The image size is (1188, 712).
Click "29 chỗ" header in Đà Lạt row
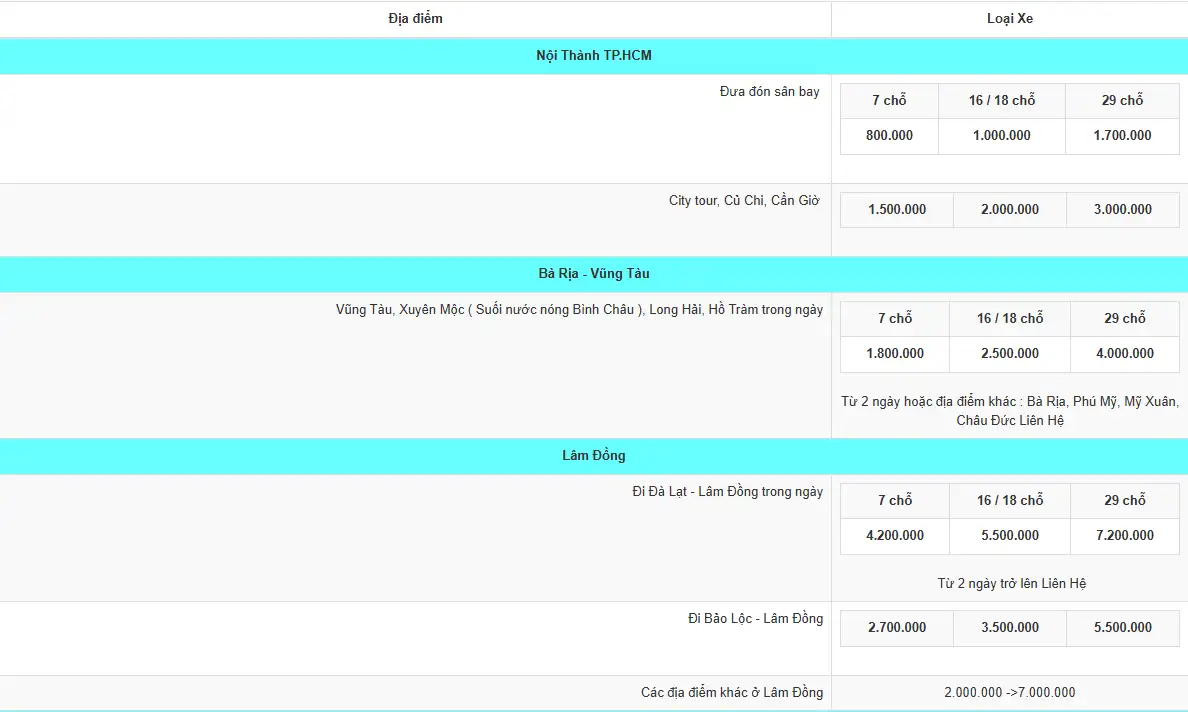[1125, 501]
